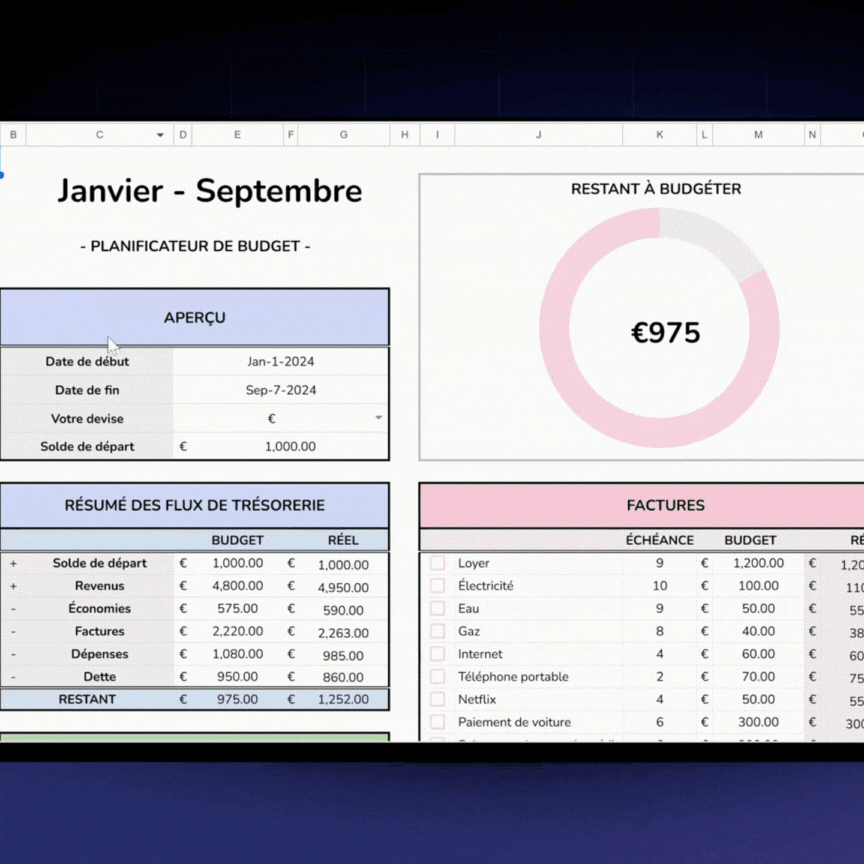Click the pink donut chart ring
Image resolution: width=864 pixels, height=864 pixels.
click(x=555, y=330)
